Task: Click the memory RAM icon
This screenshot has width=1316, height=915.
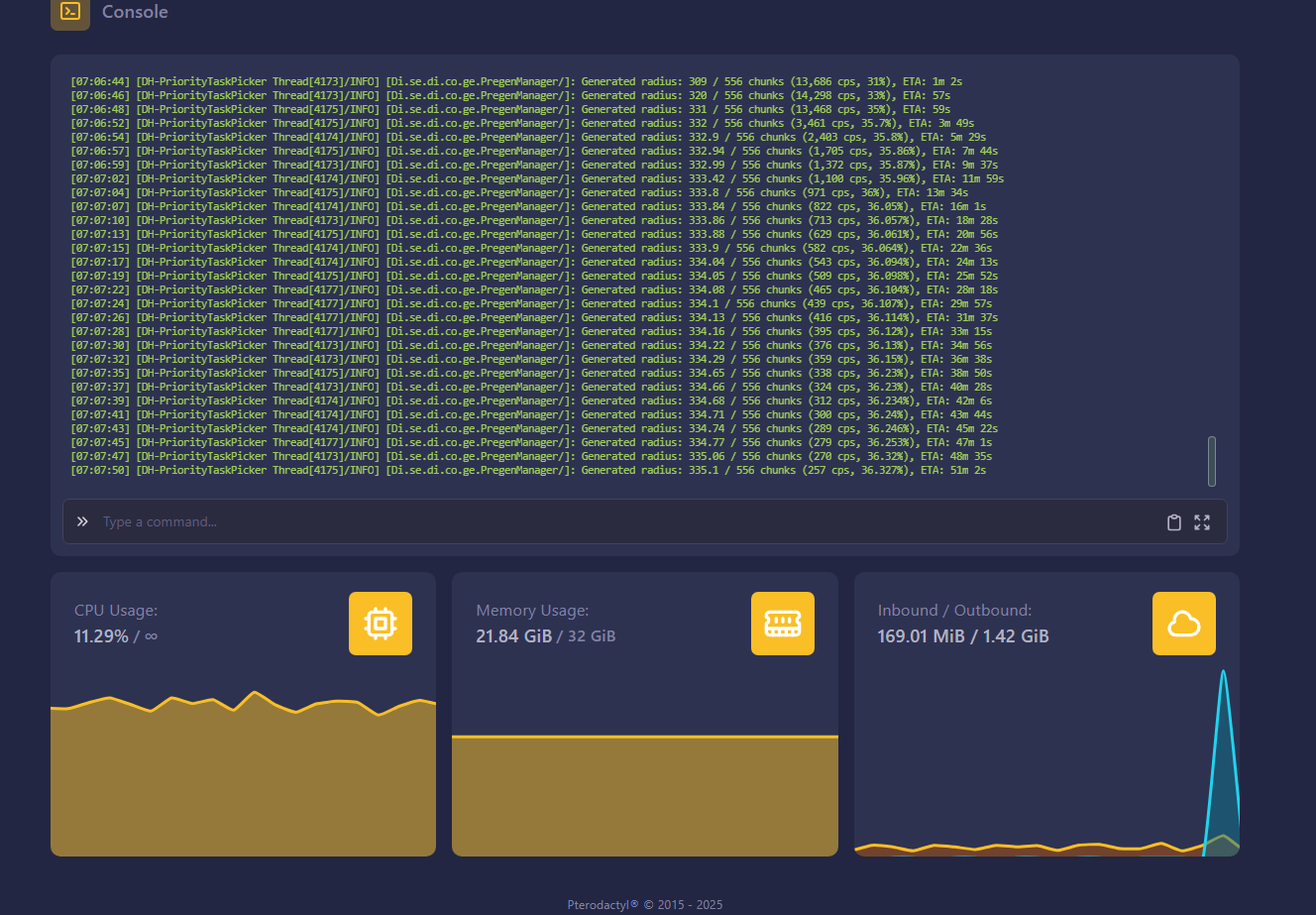Action: (783, 624)
